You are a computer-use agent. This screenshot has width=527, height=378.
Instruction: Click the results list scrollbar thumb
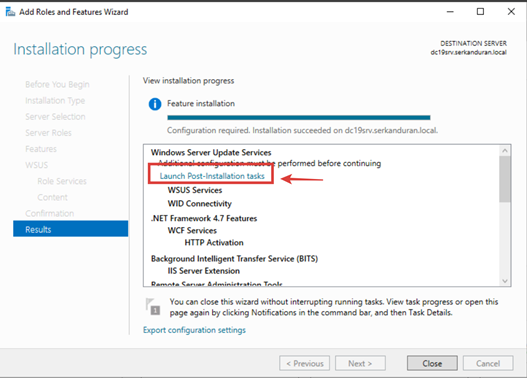coord(505,179)
